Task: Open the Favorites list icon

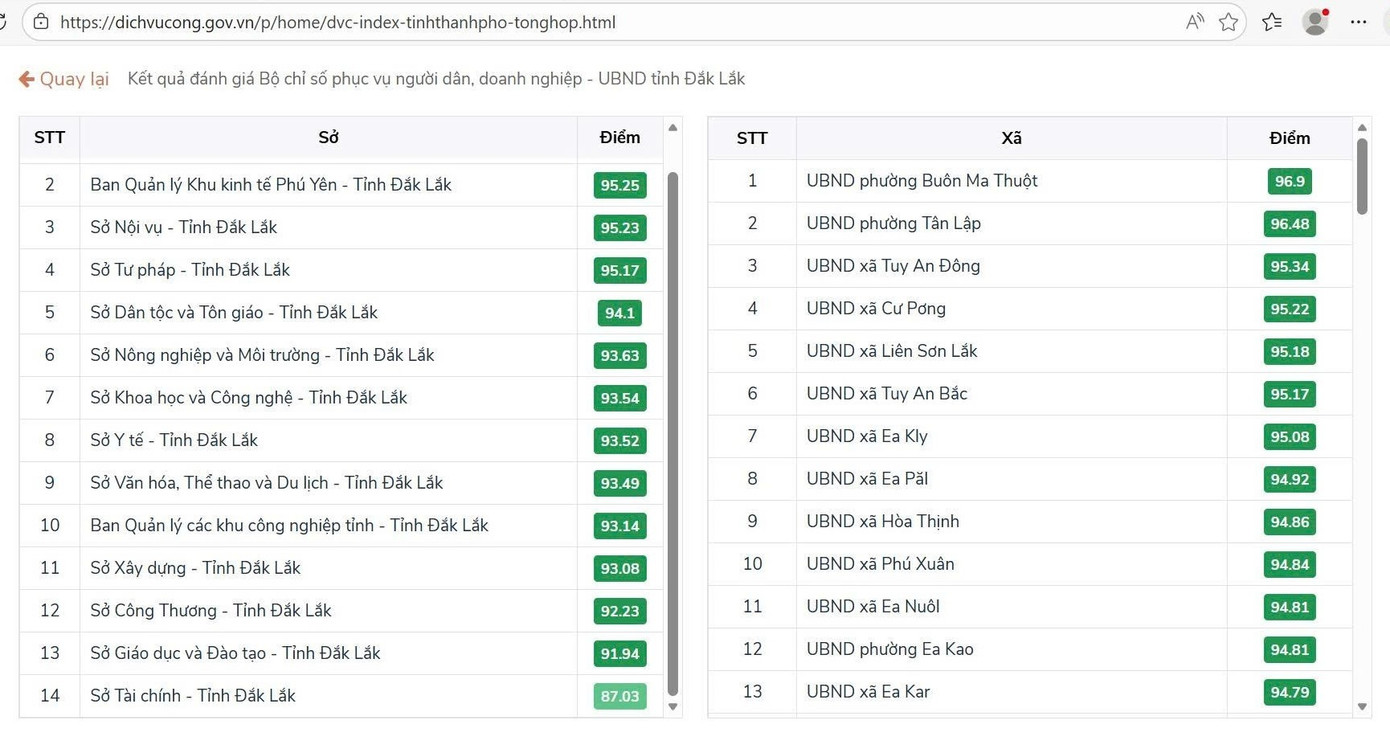Action: click(1272, 22)
